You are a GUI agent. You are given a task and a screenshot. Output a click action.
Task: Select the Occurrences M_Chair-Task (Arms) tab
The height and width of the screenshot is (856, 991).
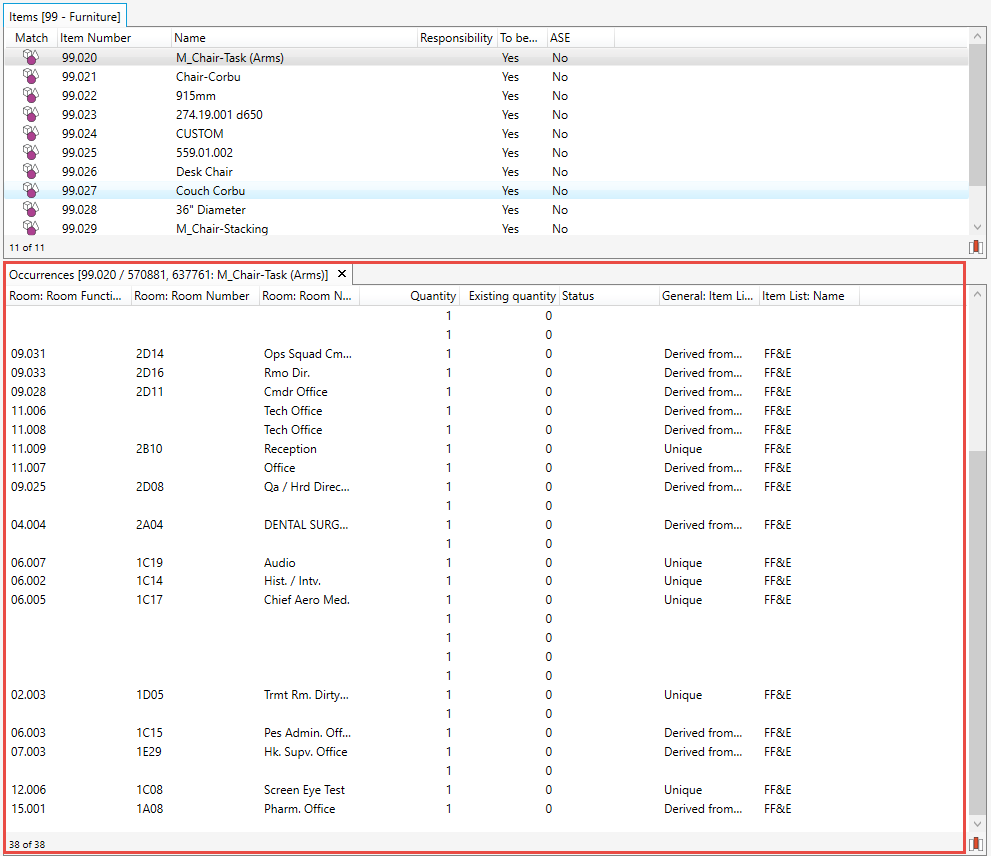[167, 274]
